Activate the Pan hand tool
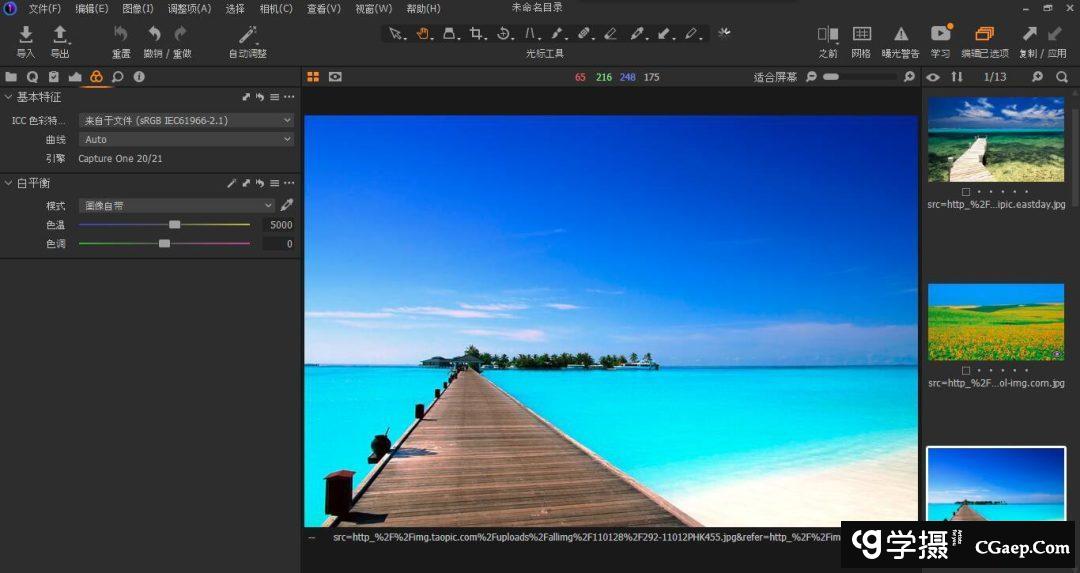The image size is (1080, 573). (x=423, y=33)
